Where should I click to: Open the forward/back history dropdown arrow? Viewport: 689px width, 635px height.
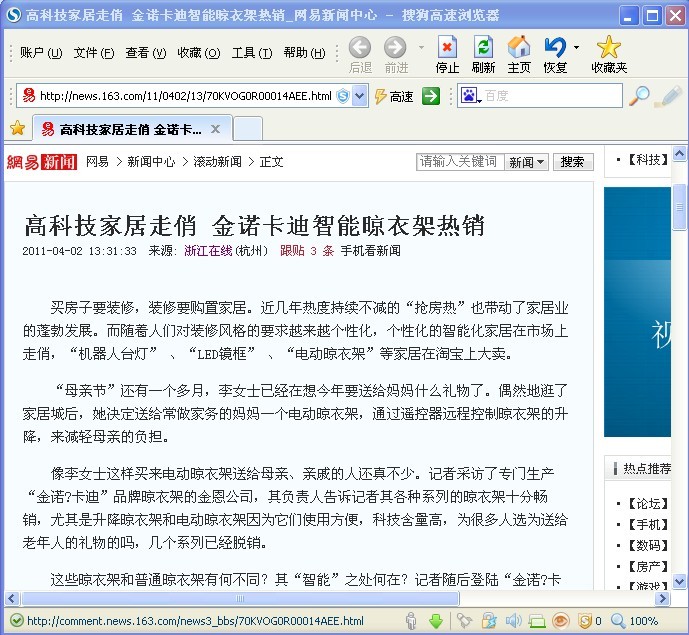click(x=421, y=47)
